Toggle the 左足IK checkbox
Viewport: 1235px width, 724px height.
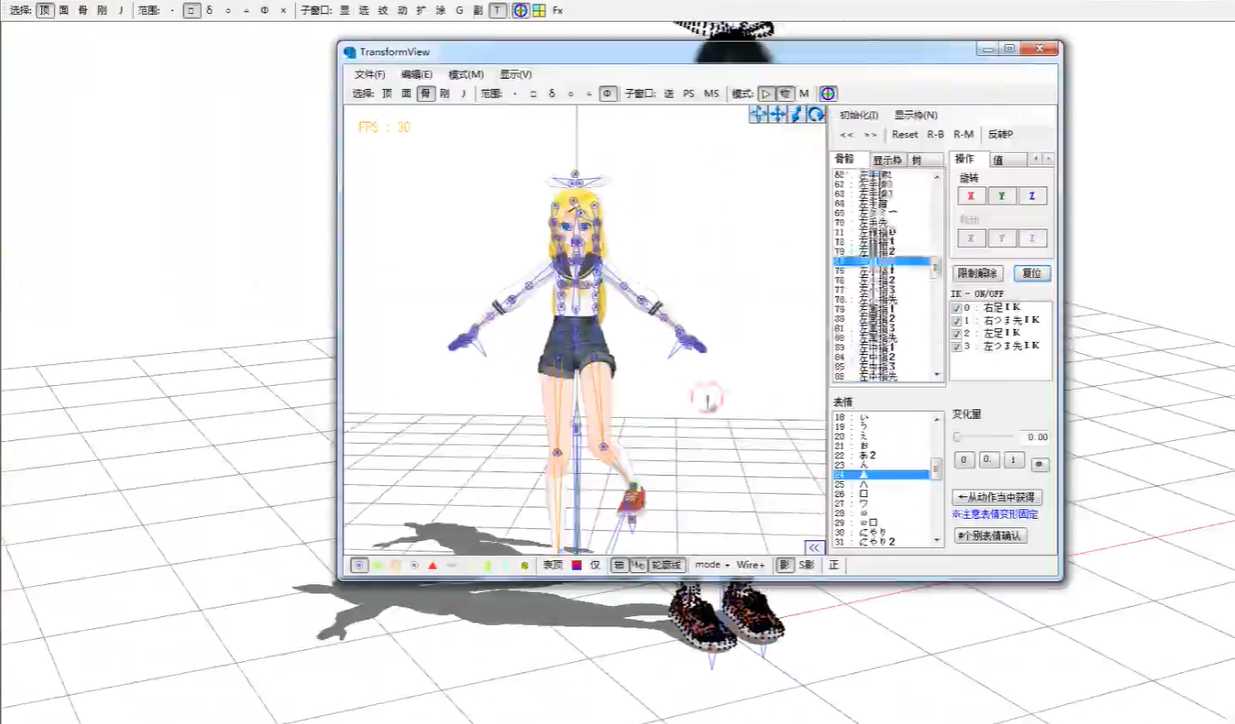click(x=958, y=333)
